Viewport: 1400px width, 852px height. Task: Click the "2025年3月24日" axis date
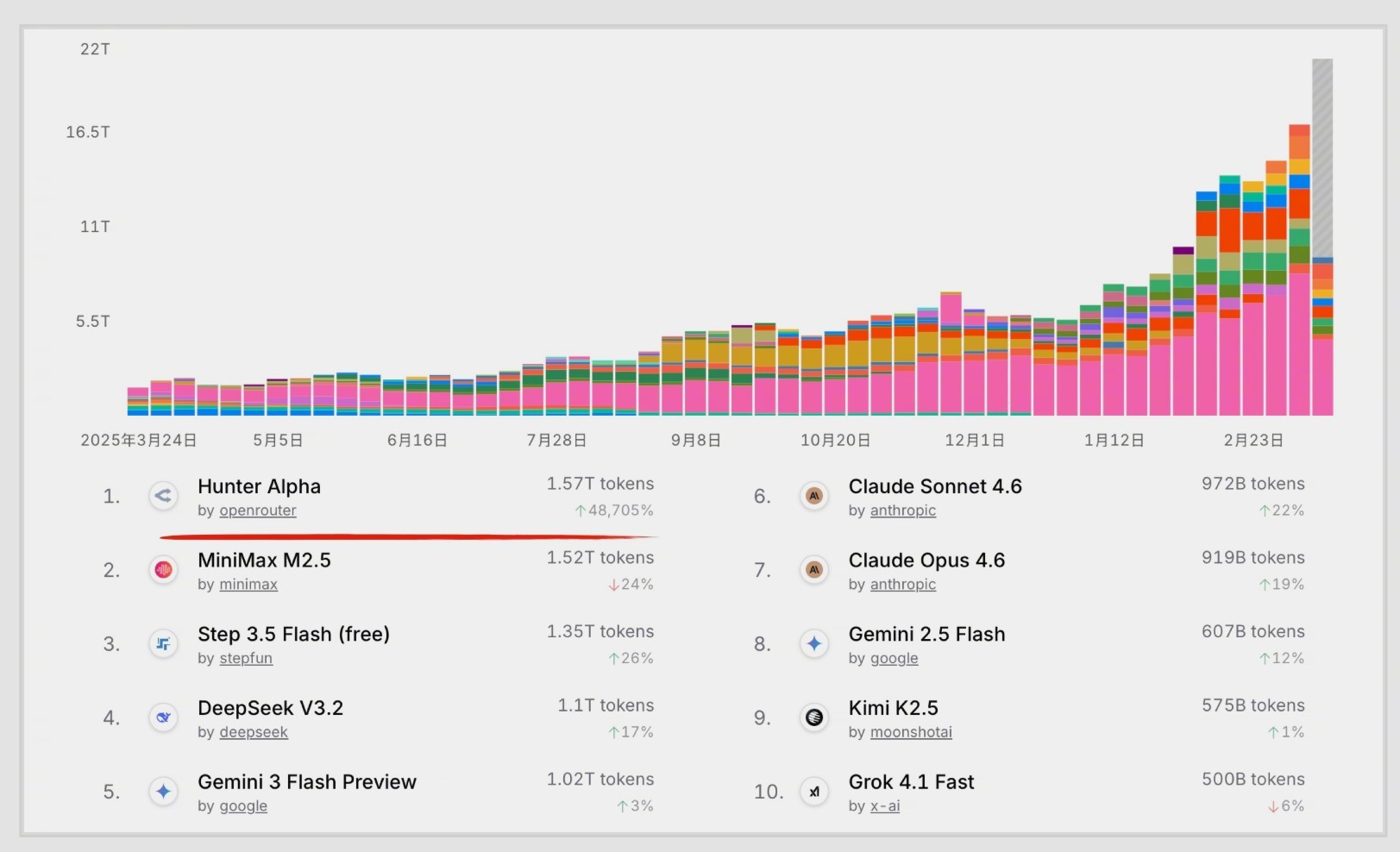139,441
